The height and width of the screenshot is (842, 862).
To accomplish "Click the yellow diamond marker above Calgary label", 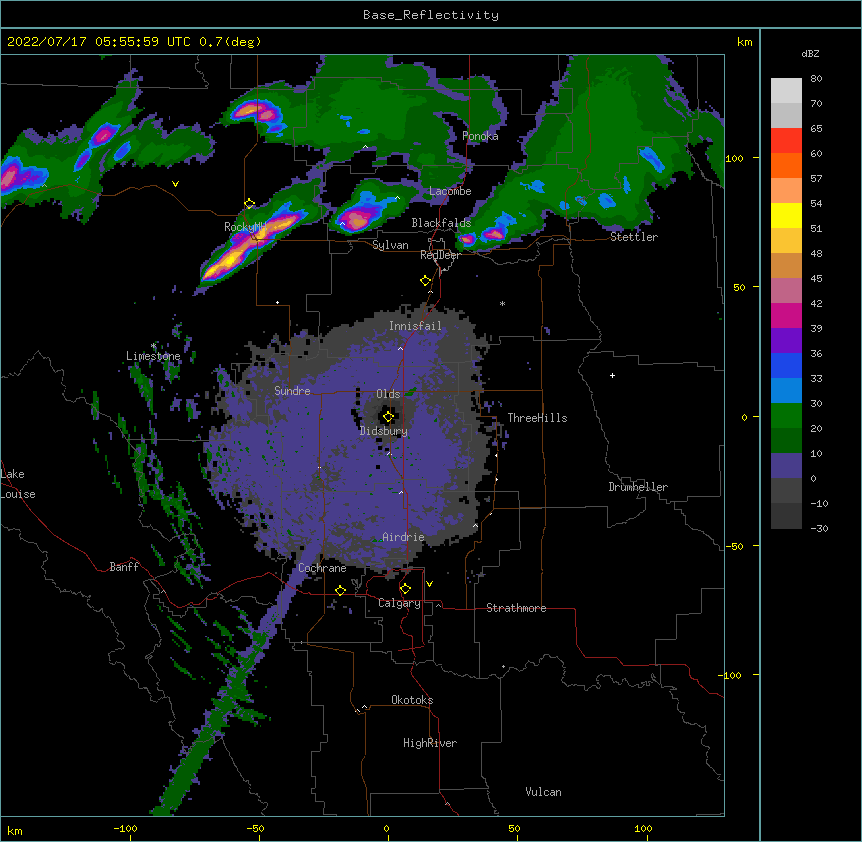I will click(x=405, y=589).
